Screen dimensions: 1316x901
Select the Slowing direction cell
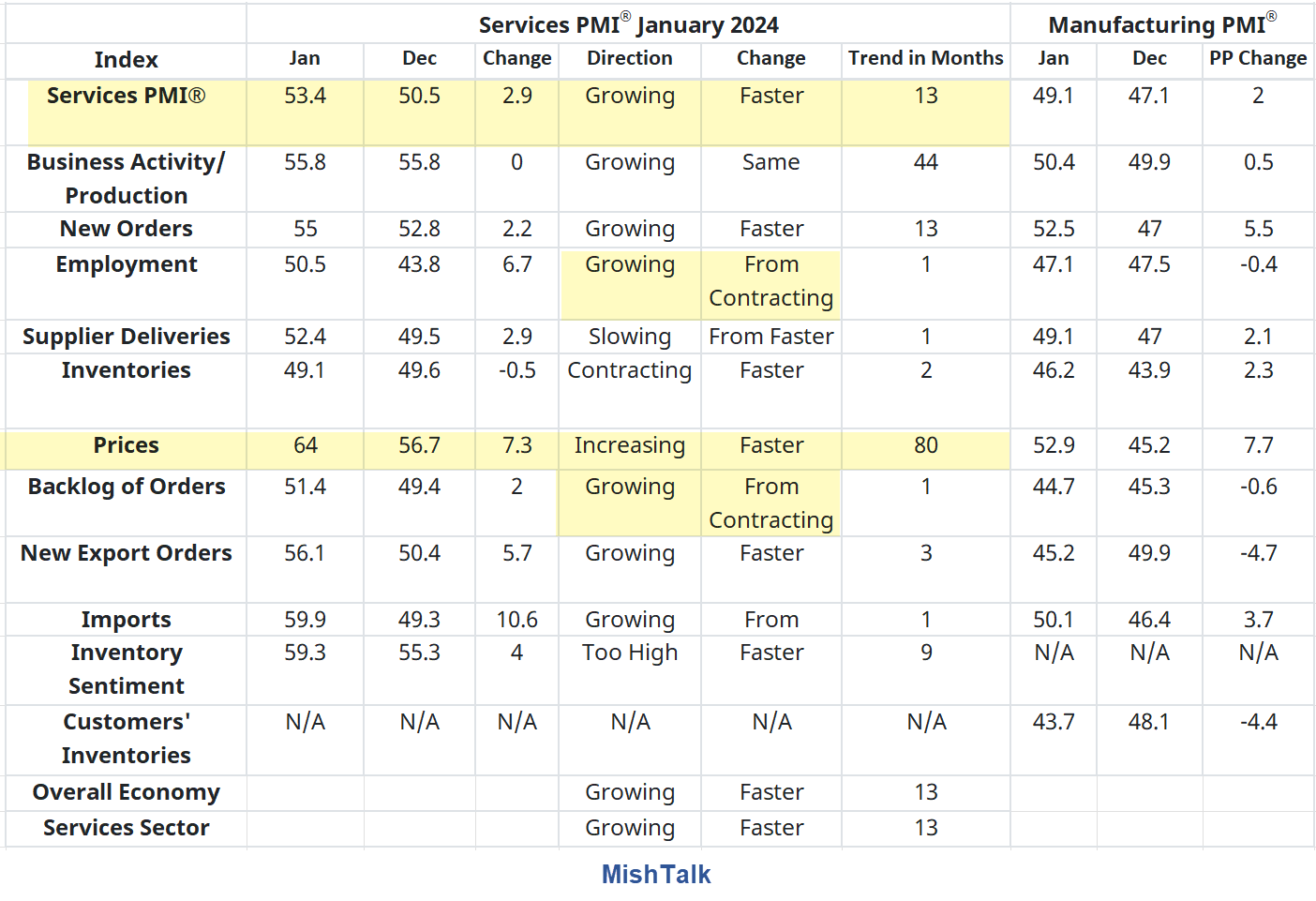(629, 337)
